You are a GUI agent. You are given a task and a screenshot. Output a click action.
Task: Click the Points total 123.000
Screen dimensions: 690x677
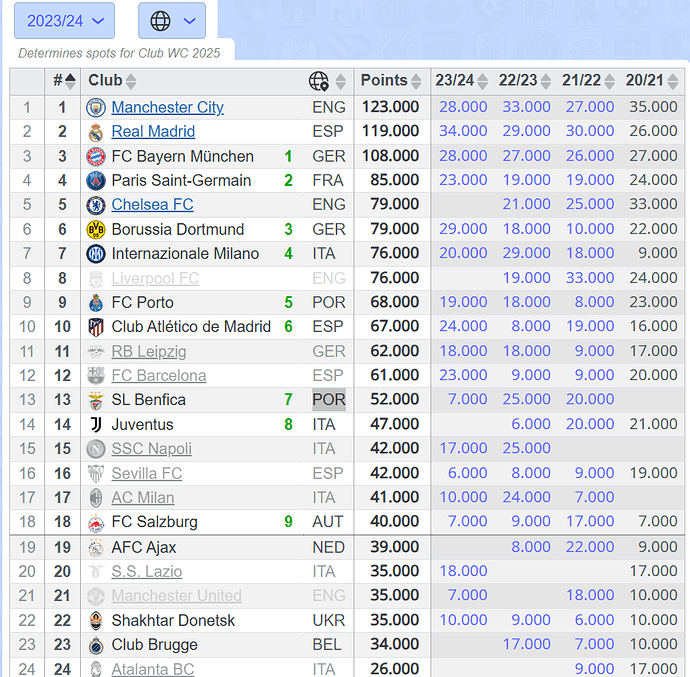[x=390, y=107]
